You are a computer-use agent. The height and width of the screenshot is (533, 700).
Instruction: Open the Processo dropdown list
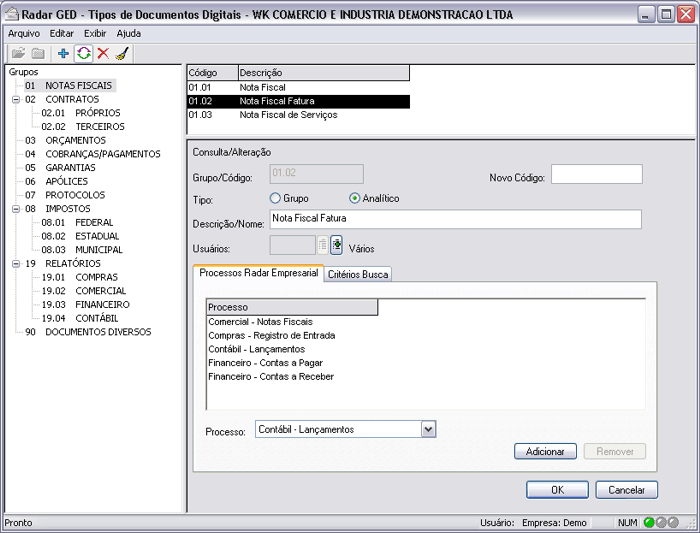pos(429,429)
